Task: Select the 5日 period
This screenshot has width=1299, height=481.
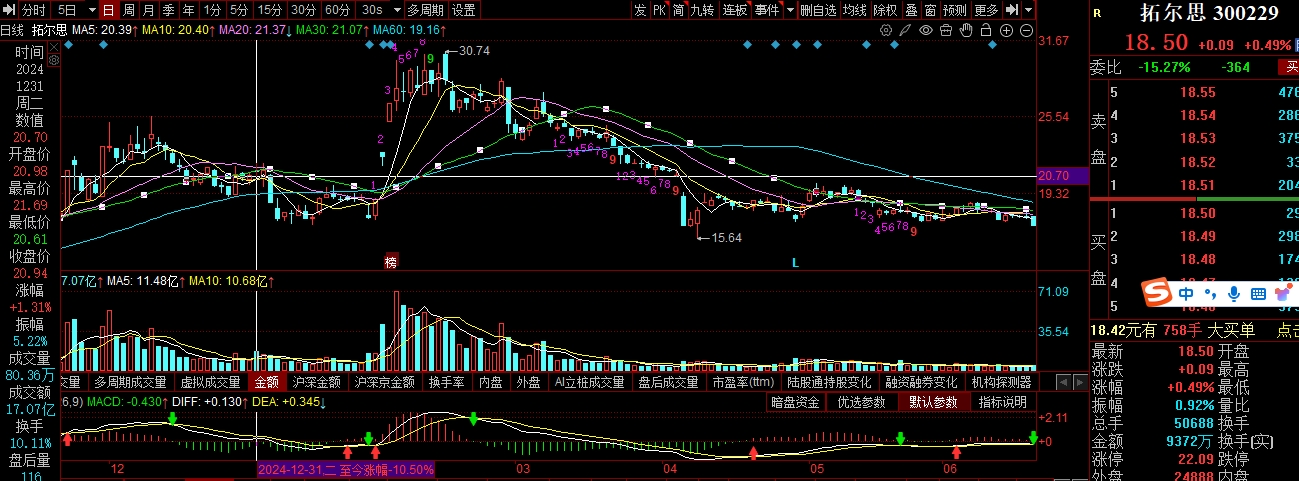Action: (x=67, y=10)
